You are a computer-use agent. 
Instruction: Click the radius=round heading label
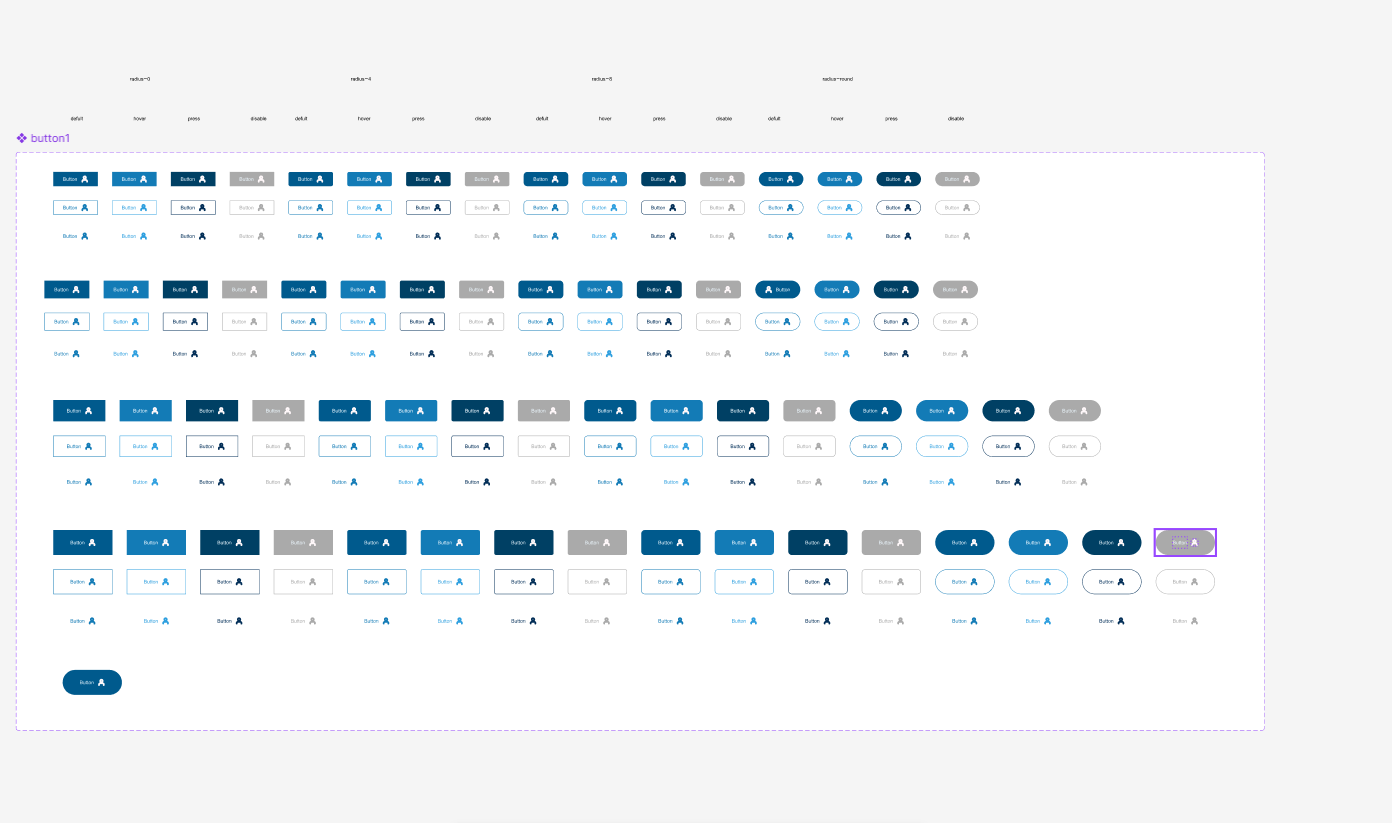837,79
